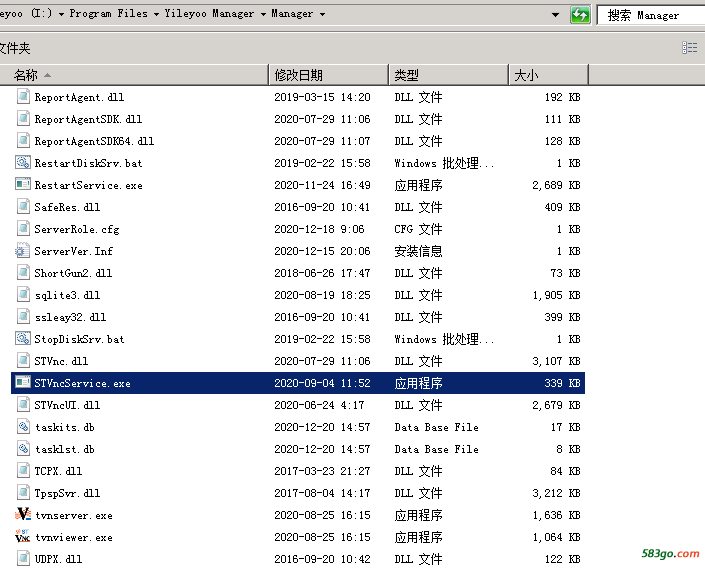Image resolution: width=705 pixels, height=569 pixels.
Task: Expand the arrow after the (I:) drive breadcrumb
Action: pyautogui.click(x=60, y=14)
